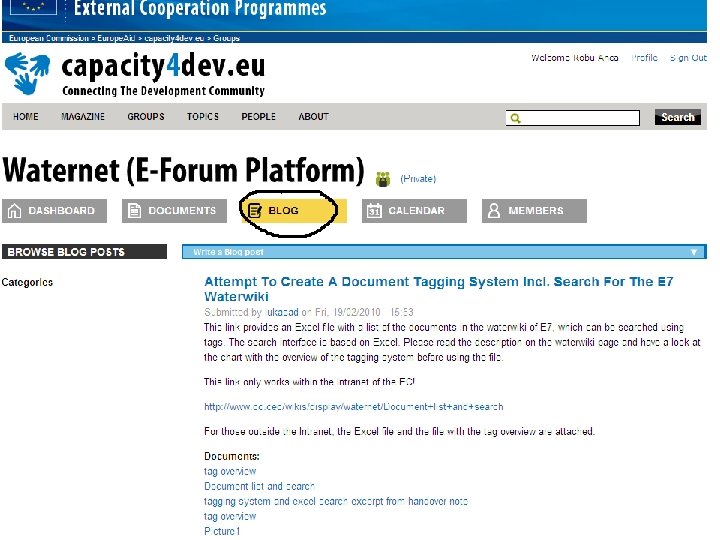Viewport: 720px width, 540px height.
Task: Open the Write a Blog post bar
Action: (x=444, y=252)
